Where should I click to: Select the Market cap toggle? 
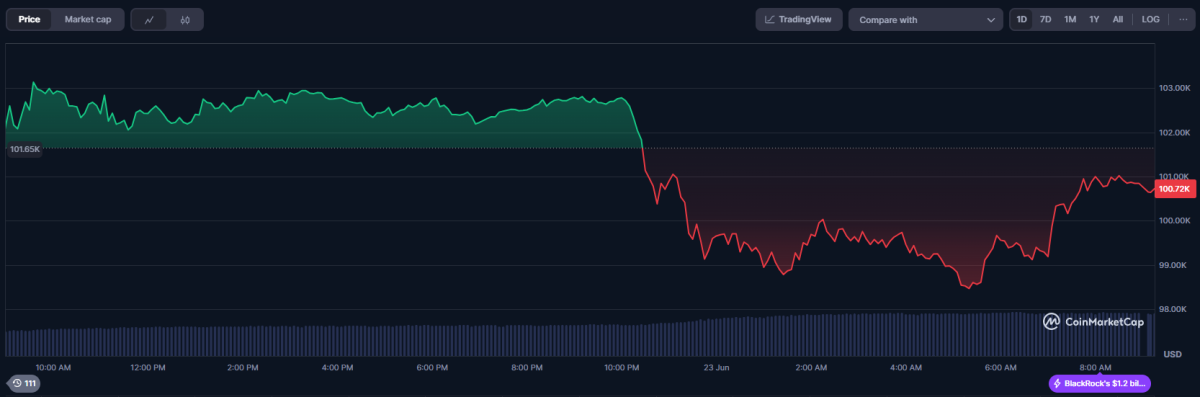[88, 19]
